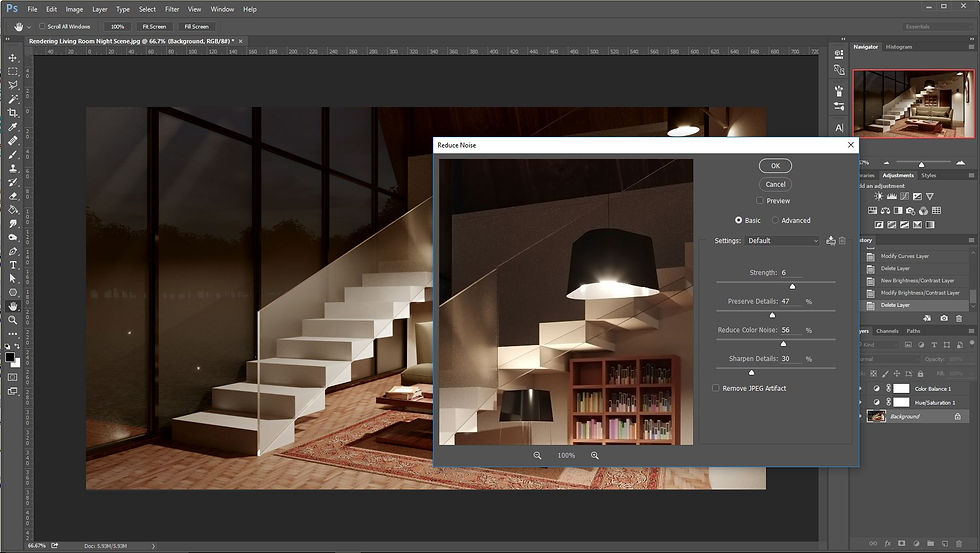Add Color Balance adjustment scales icon
This screenshot has height=553, width=980.
pos(885,211)
